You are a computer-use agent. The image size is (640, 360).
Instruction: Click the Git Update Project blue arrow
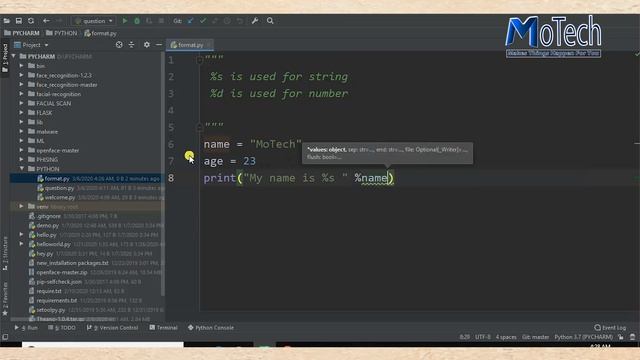(x=191, y=21)
